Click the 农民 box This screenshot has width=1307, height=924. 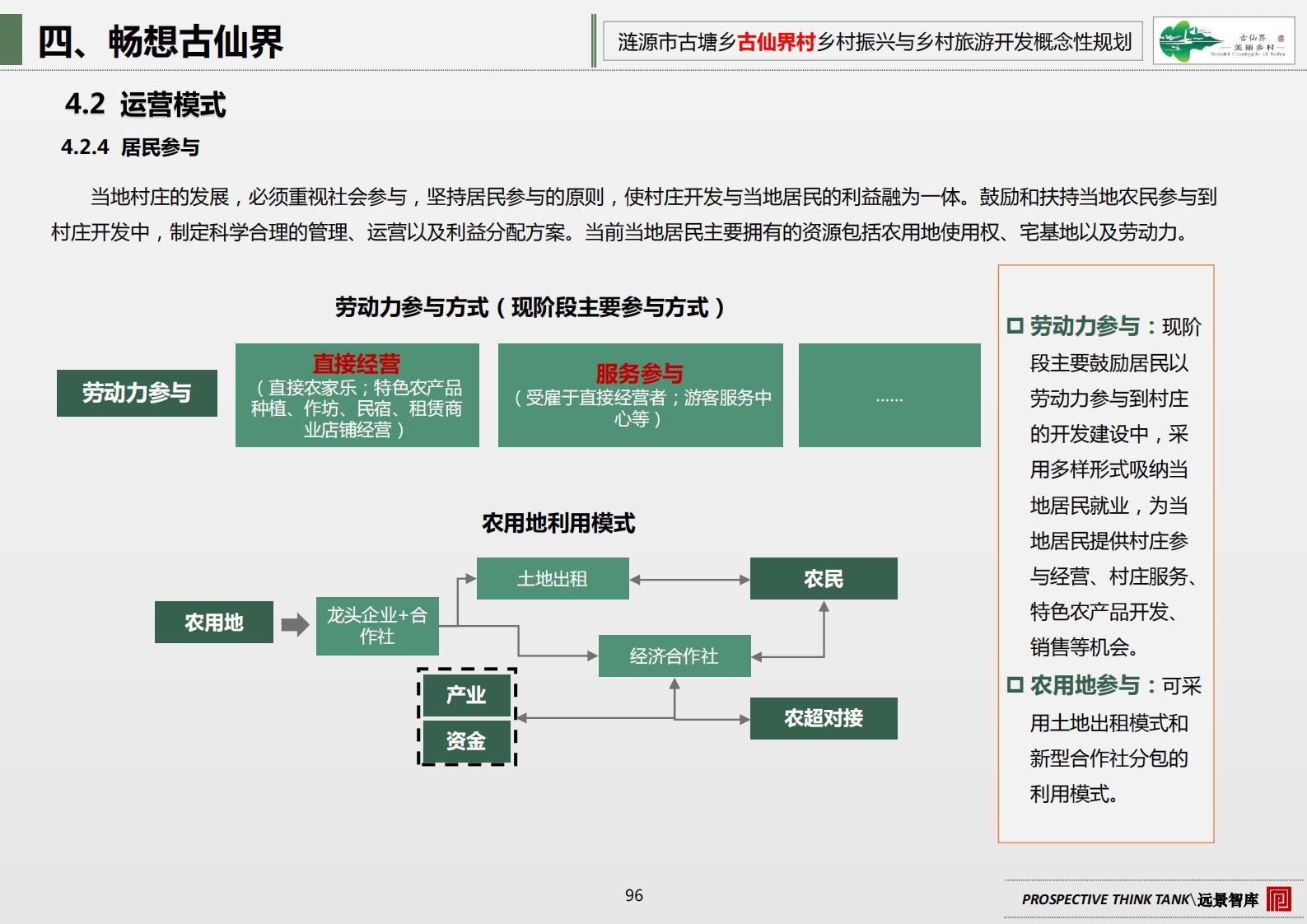(824, 579)
